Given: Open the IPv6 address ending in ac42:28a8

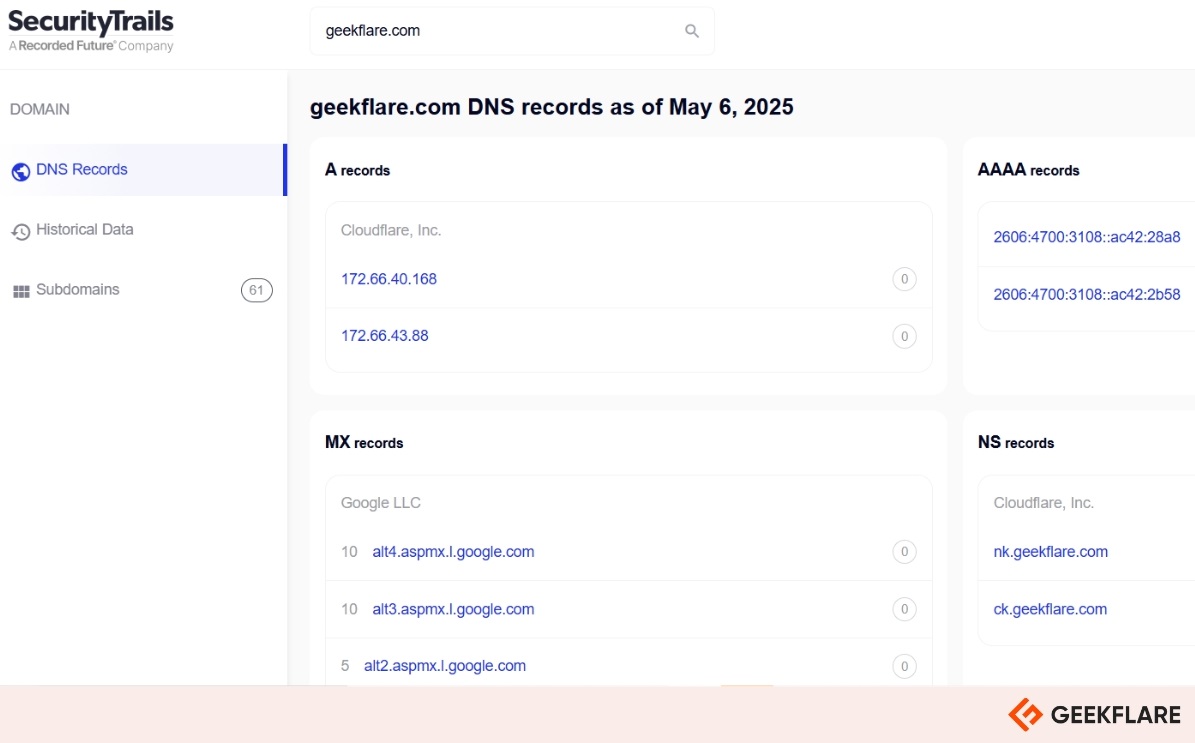Looking at the screenshot, I should point(1087,237).
